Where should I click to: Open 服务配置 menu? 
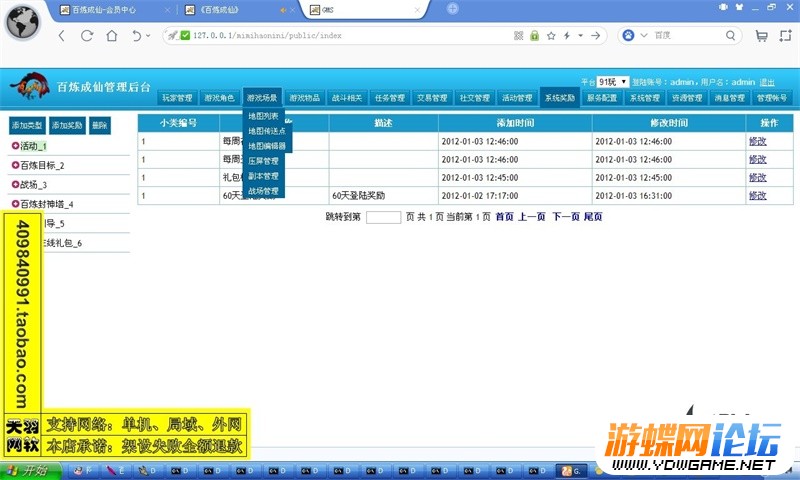tap(602, 98)
